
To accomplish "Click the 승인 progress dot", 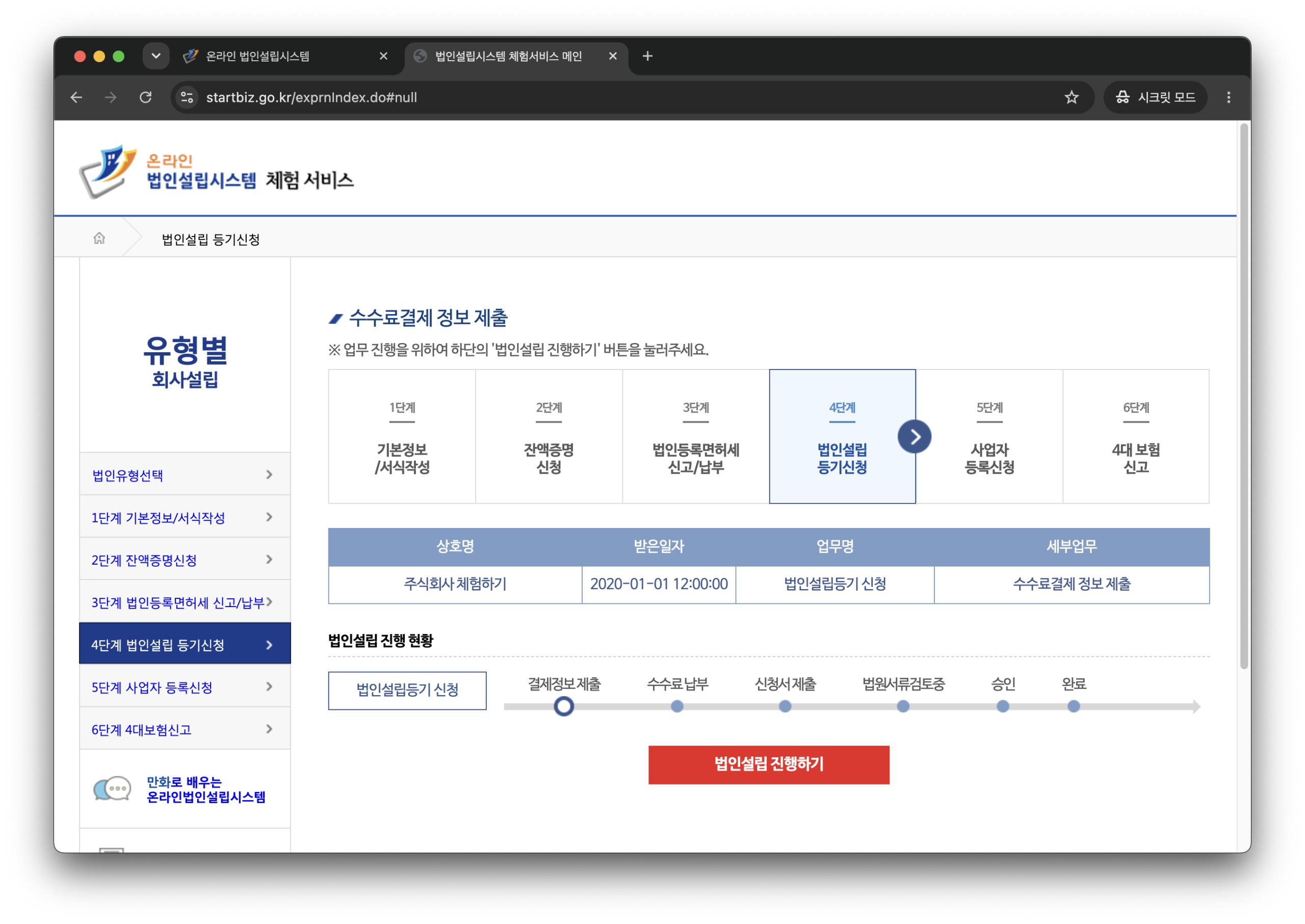I will pyautogui.click(x=1003, y=706).
